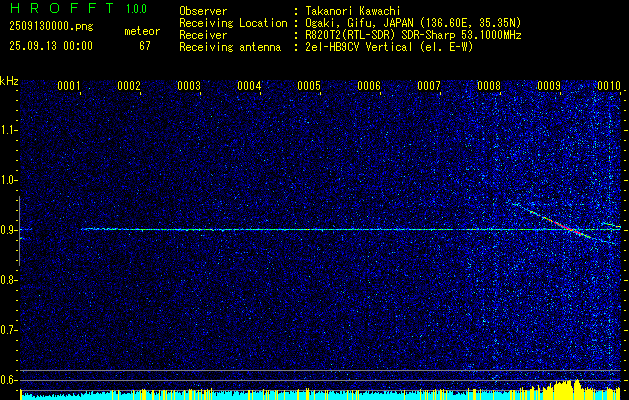
Task: Click the kHz axis unit label
Action: [x=9, y=81]
